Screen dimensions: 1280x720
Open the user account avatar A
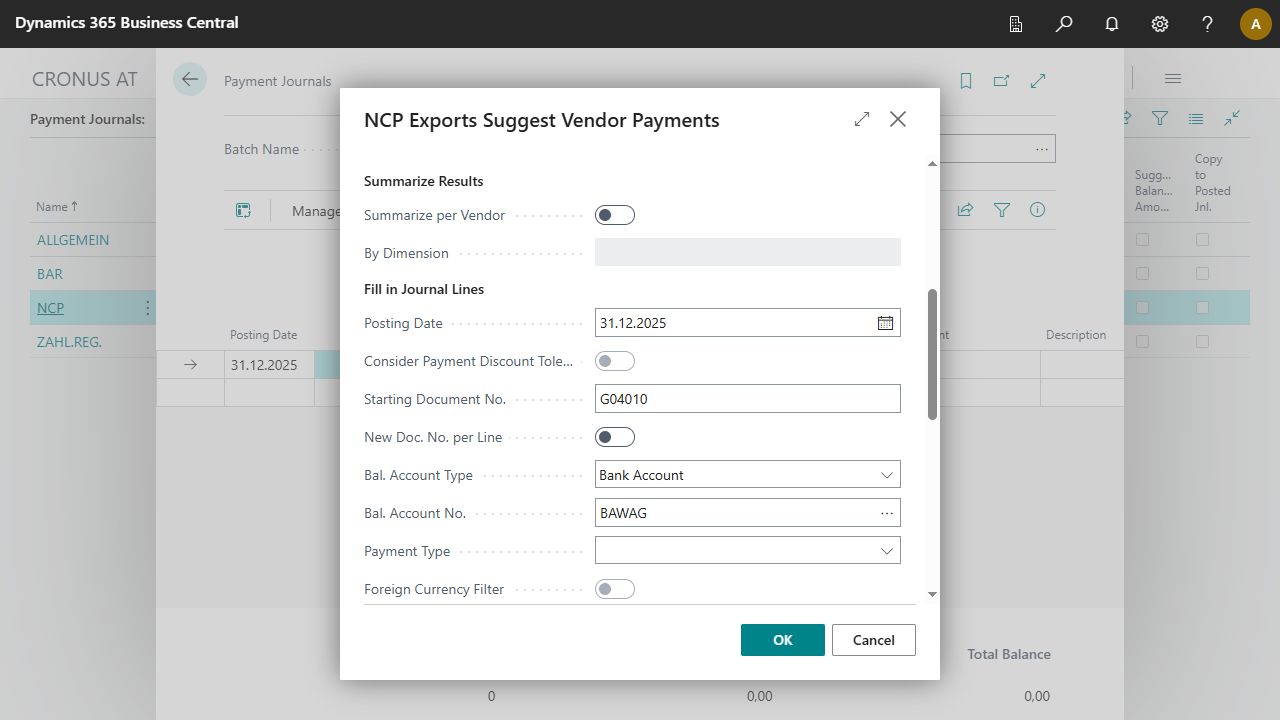click(x=1256, y=24)
